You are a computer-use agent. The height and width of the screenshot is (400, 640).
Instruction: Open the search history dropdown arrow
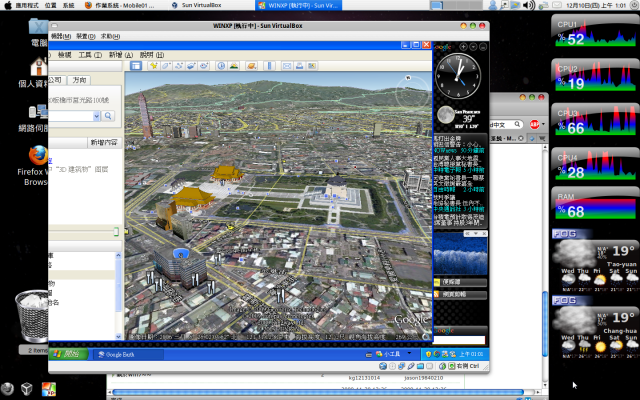pyautogui.click(x=96, y=116)
